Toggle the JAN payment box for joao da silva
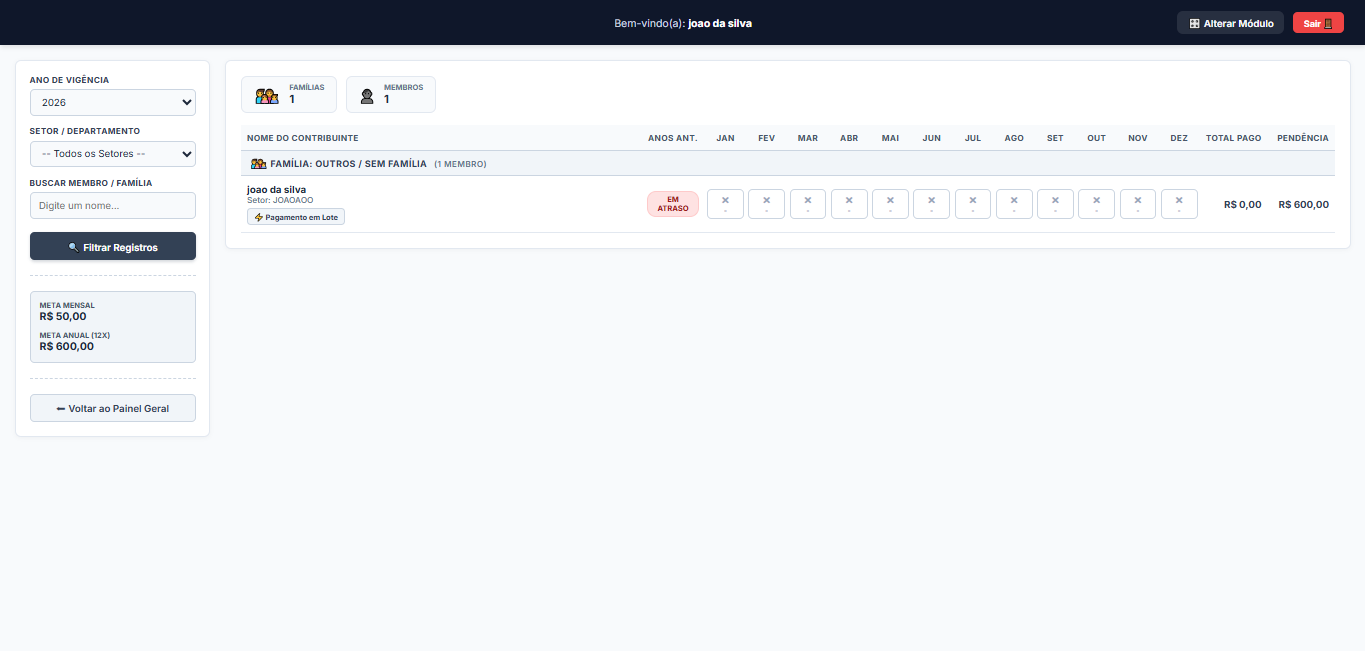Viewport: 1365px width, 651px height. pyautogui.click(x=725, y=204)
